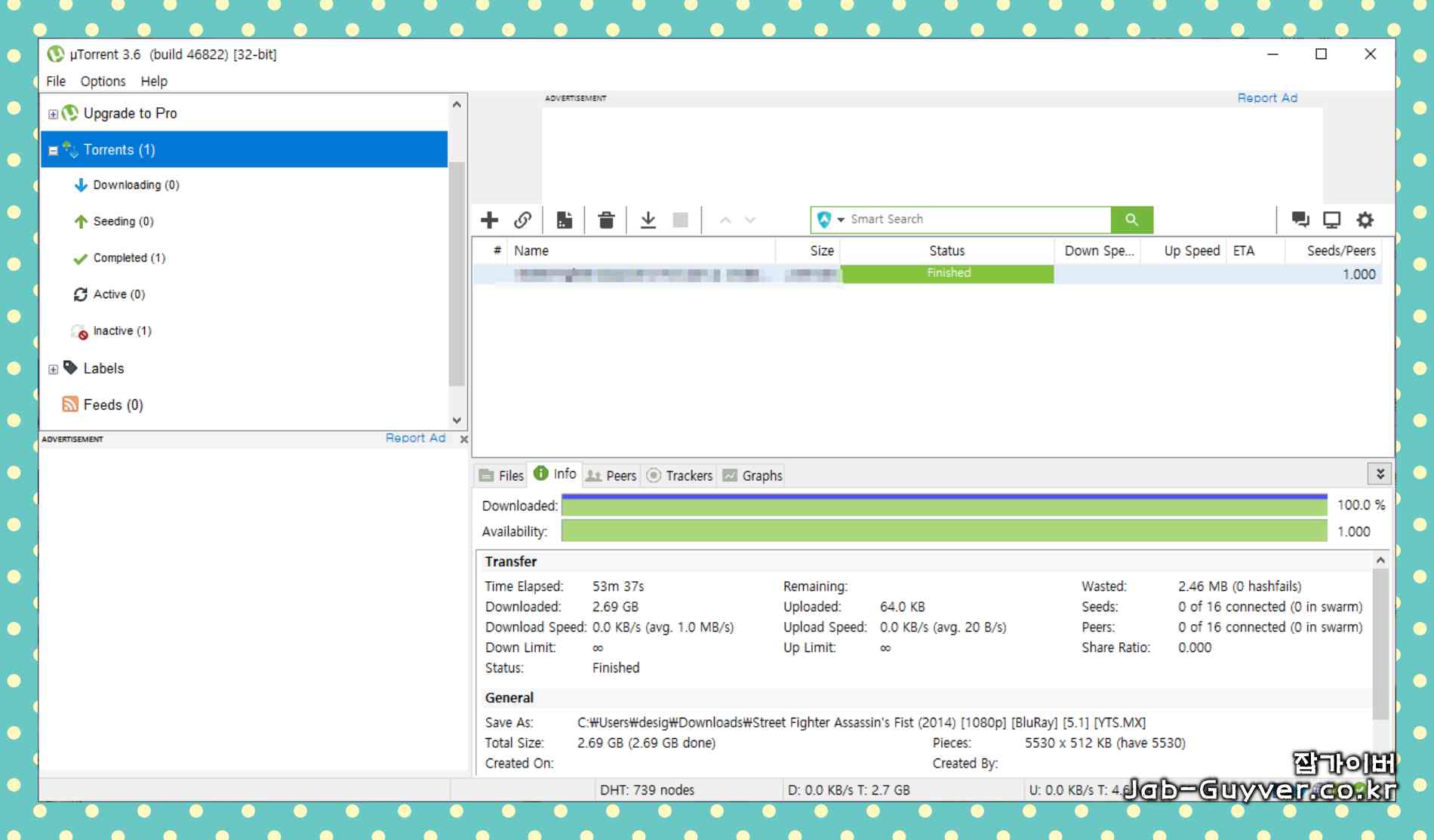Click the Transfer section header

[511, 562]
